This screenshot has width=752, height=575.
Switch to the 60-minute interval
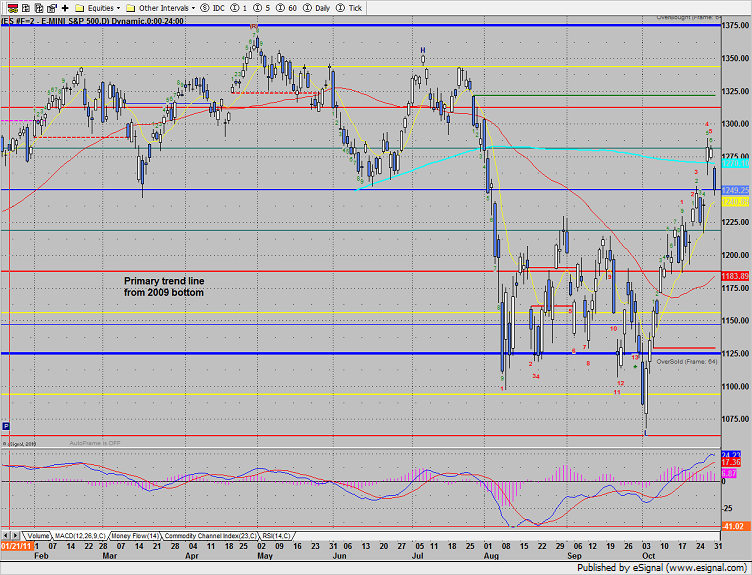tap(287, 8)
